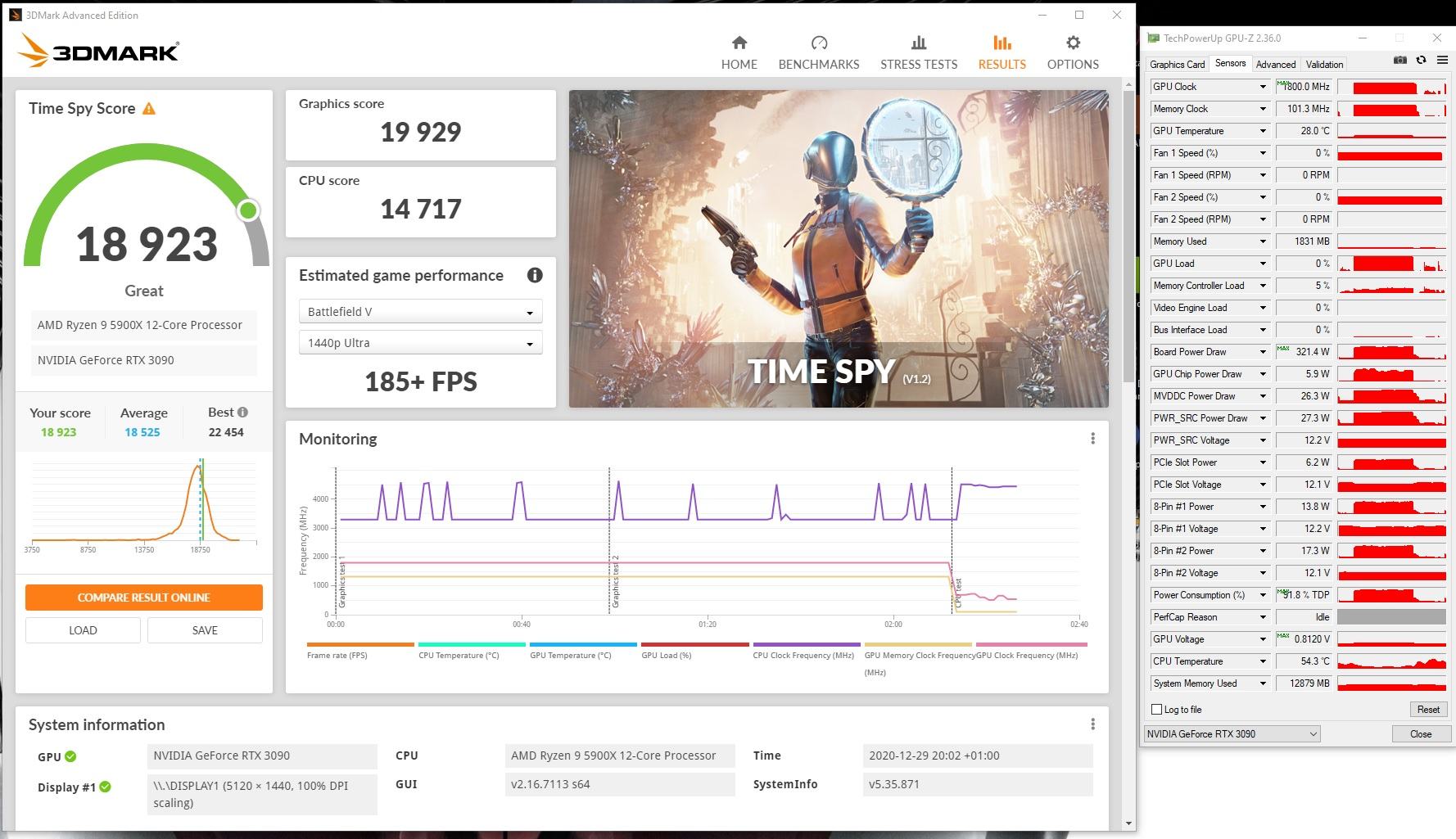Open the Results bar chart icon
The width and height of the screenshot is (1456, 839).
(1002, 43)
